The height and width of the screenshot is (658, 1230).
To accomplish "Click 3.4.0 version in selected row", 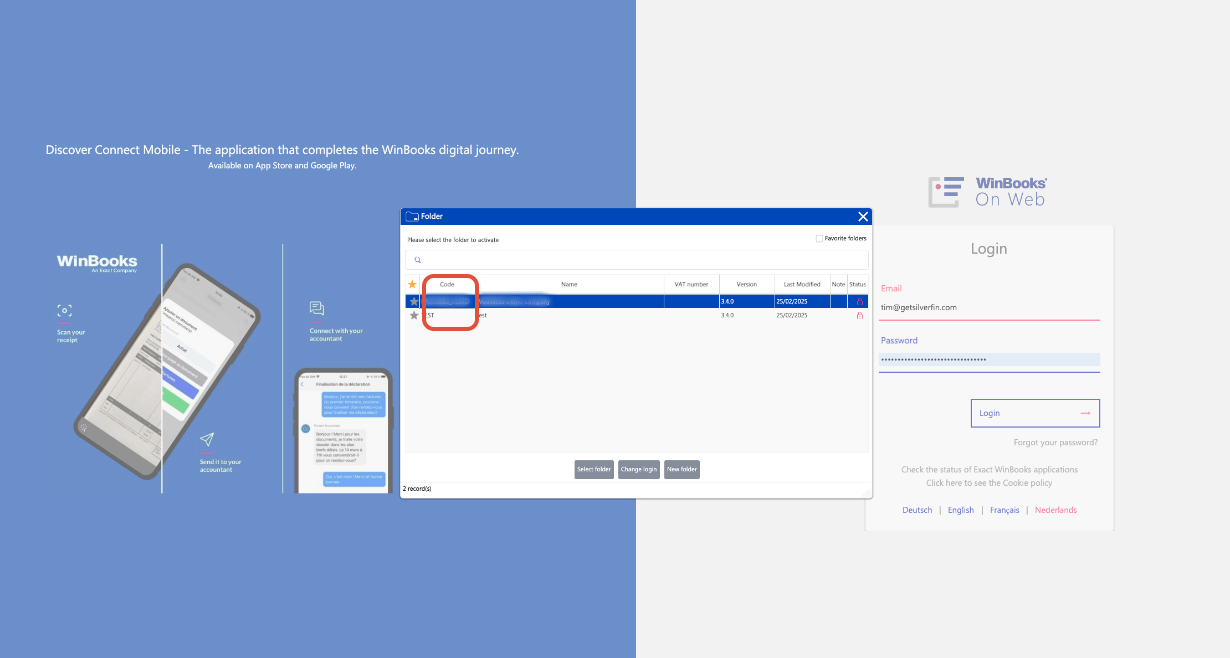I will click(727, 301).
